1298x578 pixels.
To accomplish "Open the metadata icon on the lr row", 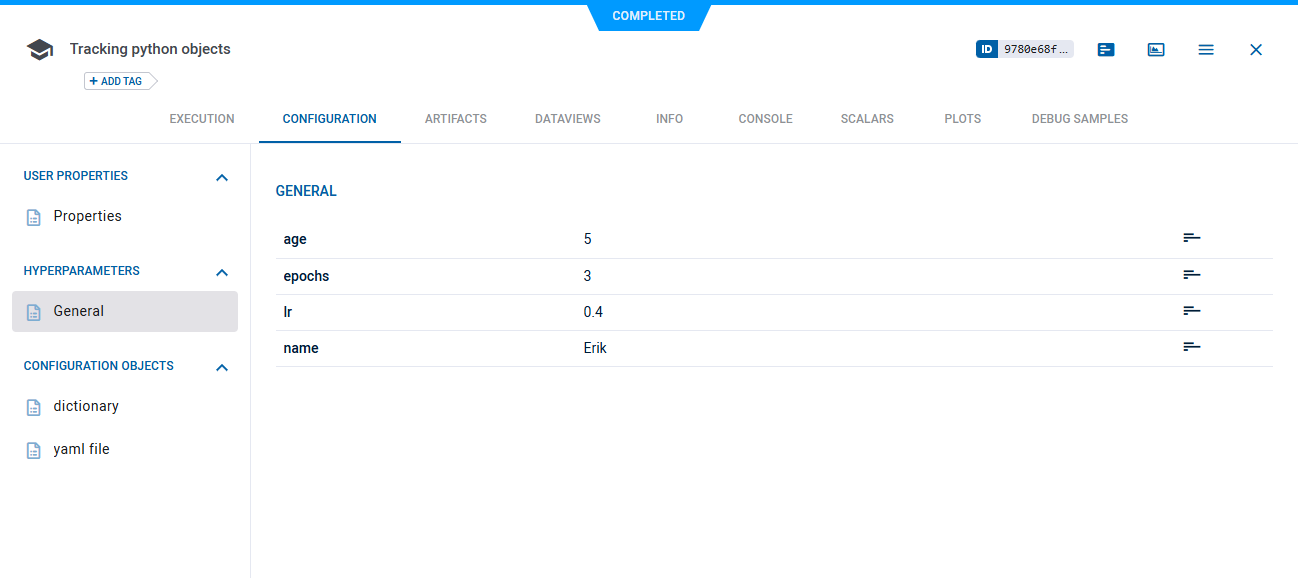I will tap(1191, 310).
